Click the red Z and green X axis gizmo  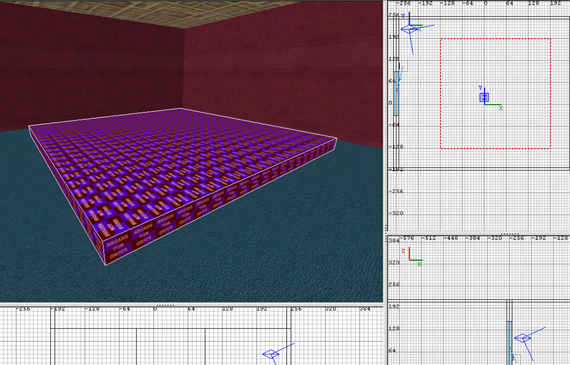[413, 256]
